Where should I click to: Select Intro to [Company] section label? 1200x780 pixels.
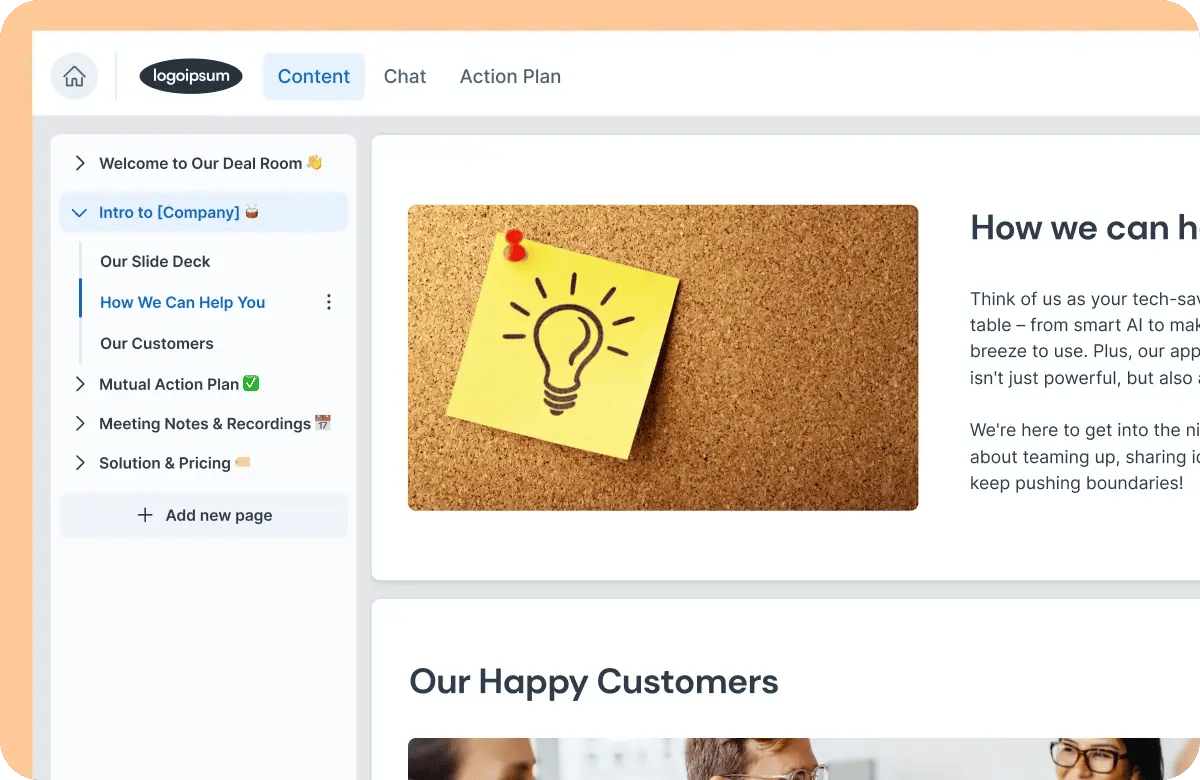tap(179, 213)
